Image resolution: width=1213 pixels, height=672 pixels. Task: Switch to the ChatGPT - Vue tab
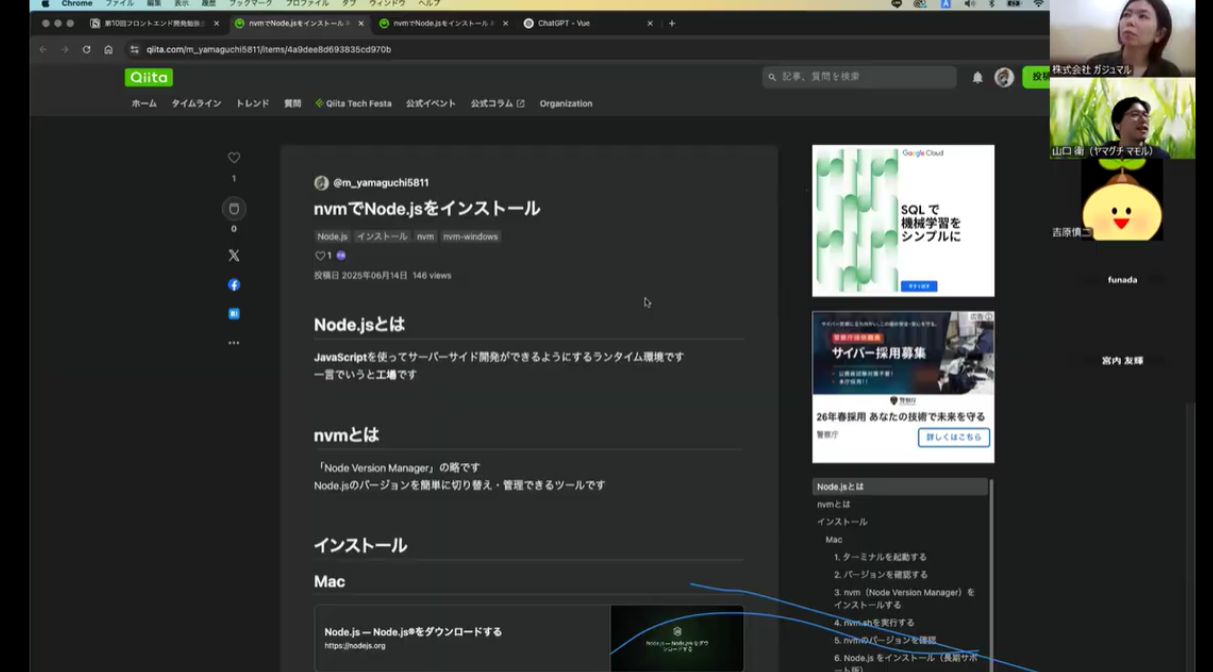(586, 23)
